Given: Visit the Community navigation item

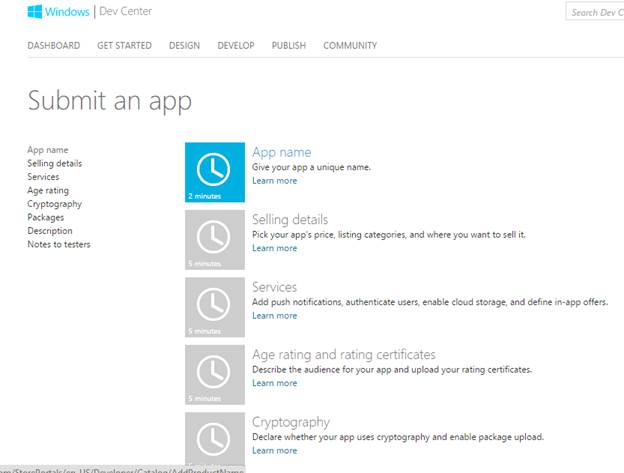Looking at the screenshot, I should click(350, 46).
